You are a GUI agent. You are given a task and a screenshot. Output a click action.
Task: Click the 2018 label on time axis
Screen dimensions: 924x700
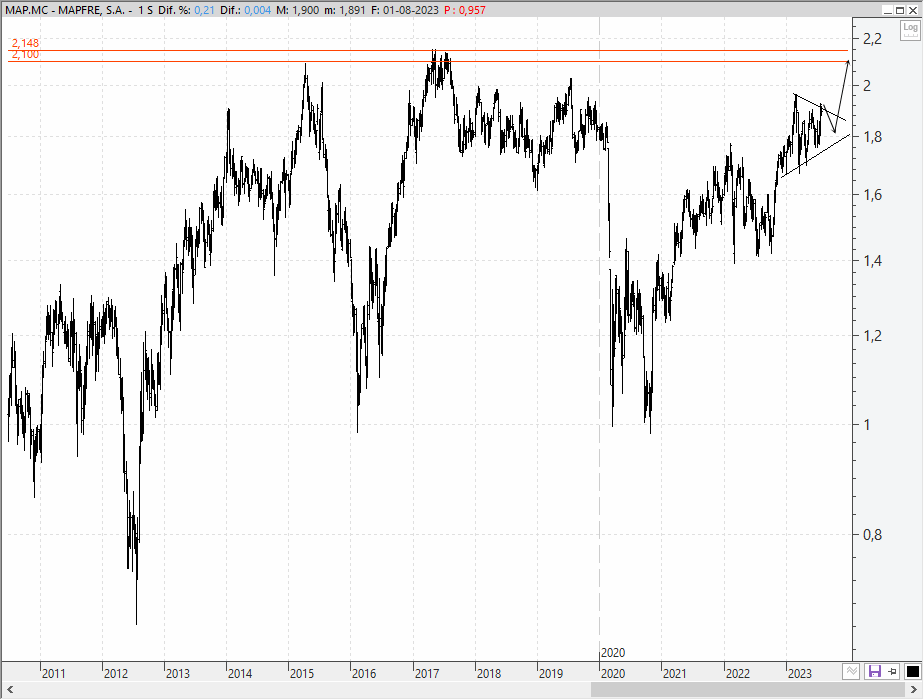point(489,673)
